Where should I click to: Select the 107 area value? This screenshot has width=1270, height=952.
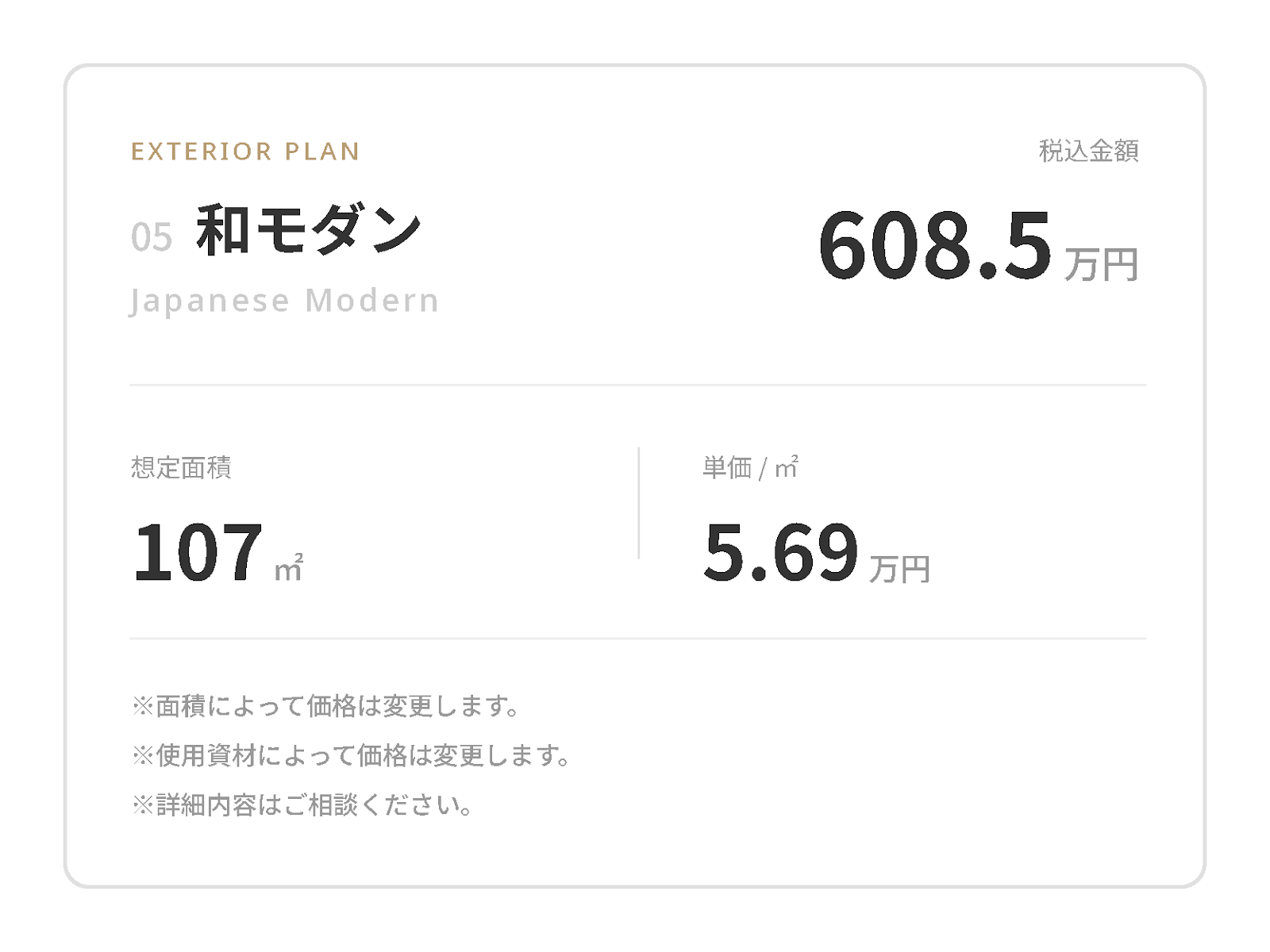[198, 552]
